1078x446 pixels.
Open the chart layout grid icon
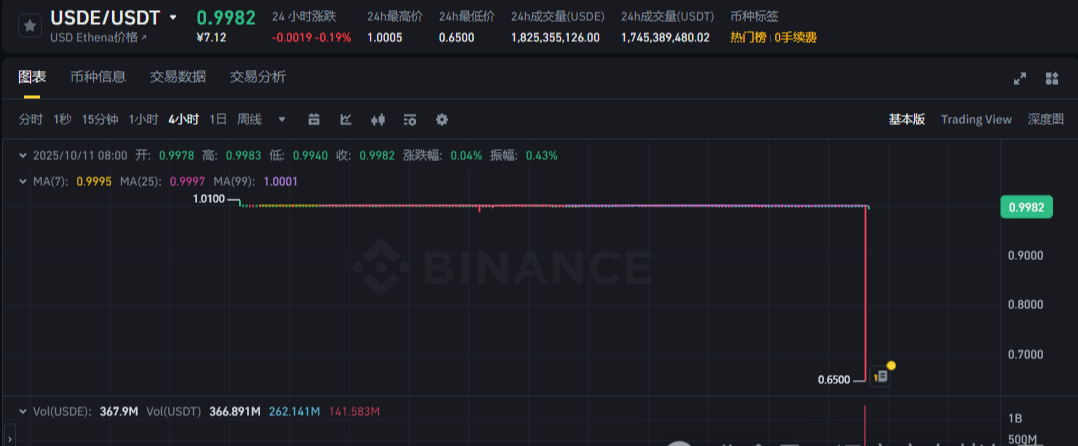[1051, 78]
